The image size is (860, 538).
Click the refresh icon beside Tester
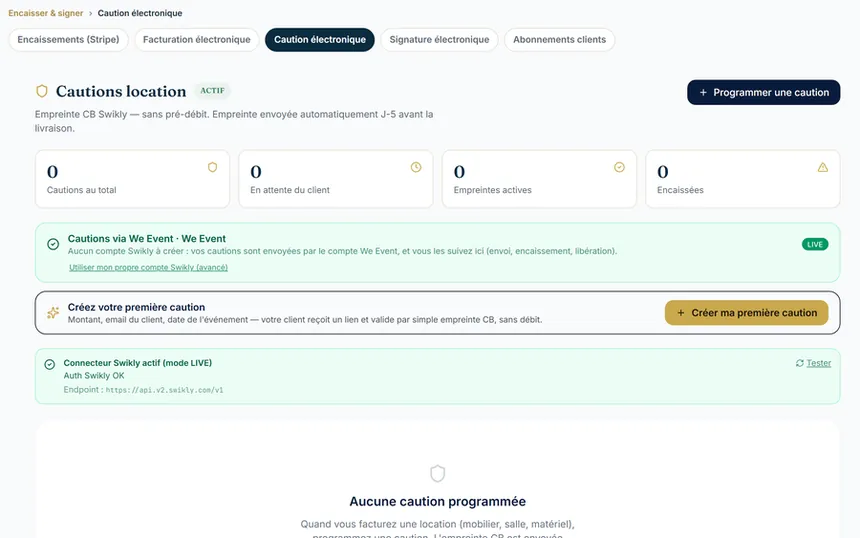click(800, 363)
